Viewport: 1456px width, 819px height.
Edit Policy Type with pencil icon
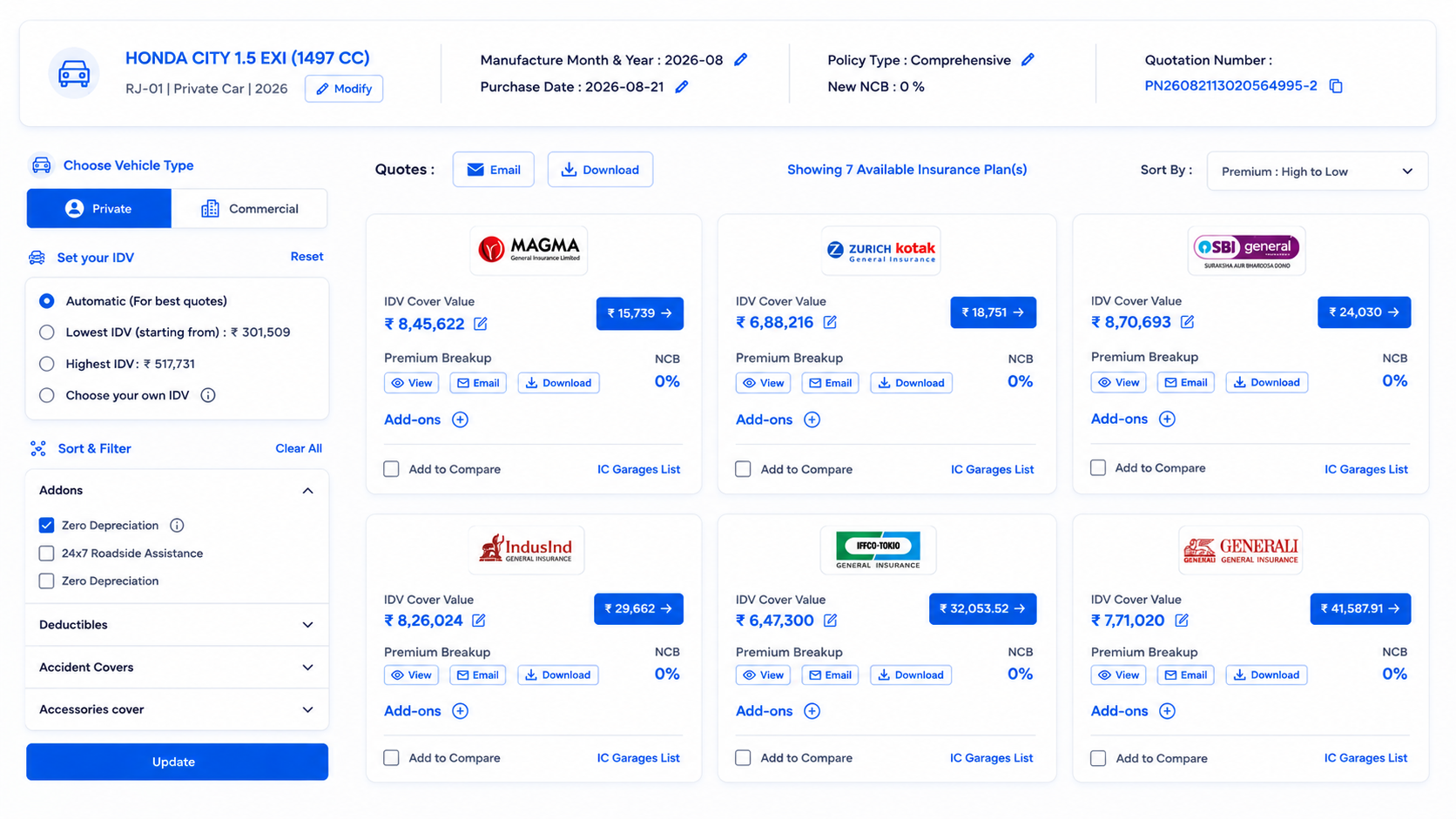pyautogui.click(x=1028, y=60)
